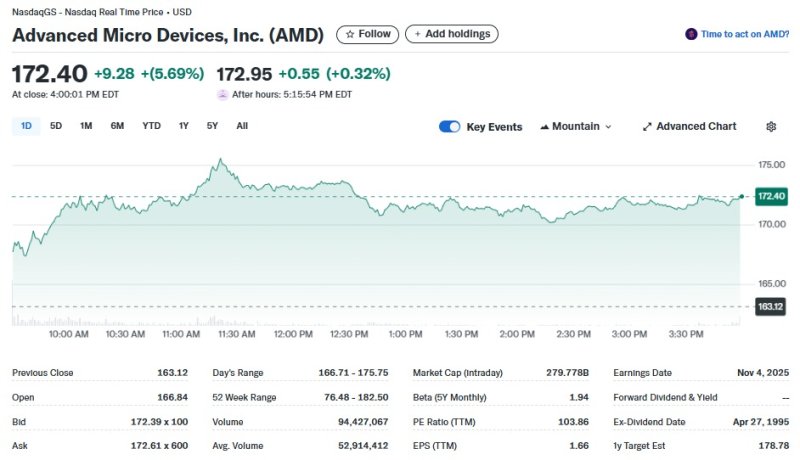Expand the Mountain chart style dropdown
The width and height of the screenshot is (800, 460).
click(608, 127)
